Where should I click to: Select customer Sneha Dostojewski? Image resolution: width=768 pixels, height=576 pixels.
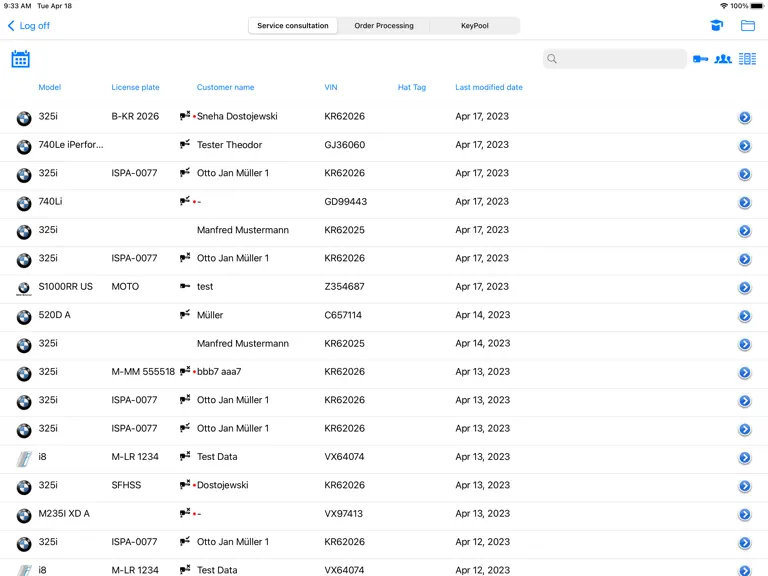[x=237, y=116]
